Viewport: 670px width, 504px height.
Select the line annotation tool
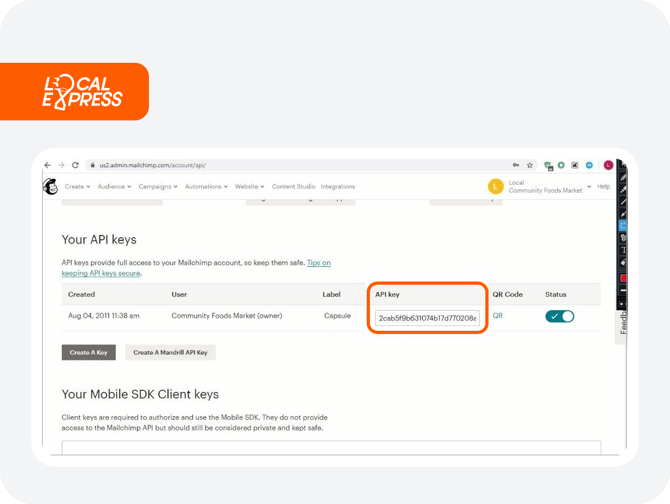pyautogui.click(x=623, y=202)
